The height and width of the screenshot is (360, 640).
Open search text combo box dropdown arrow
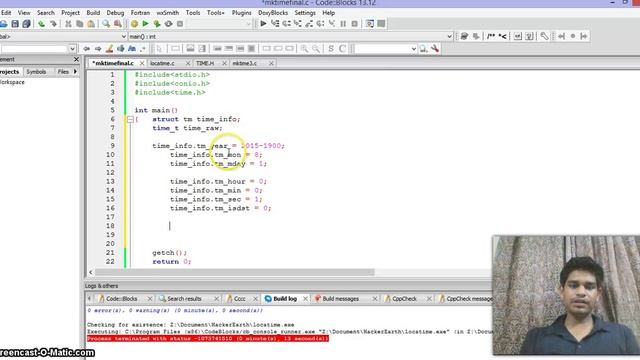click(x=72, y=49)
